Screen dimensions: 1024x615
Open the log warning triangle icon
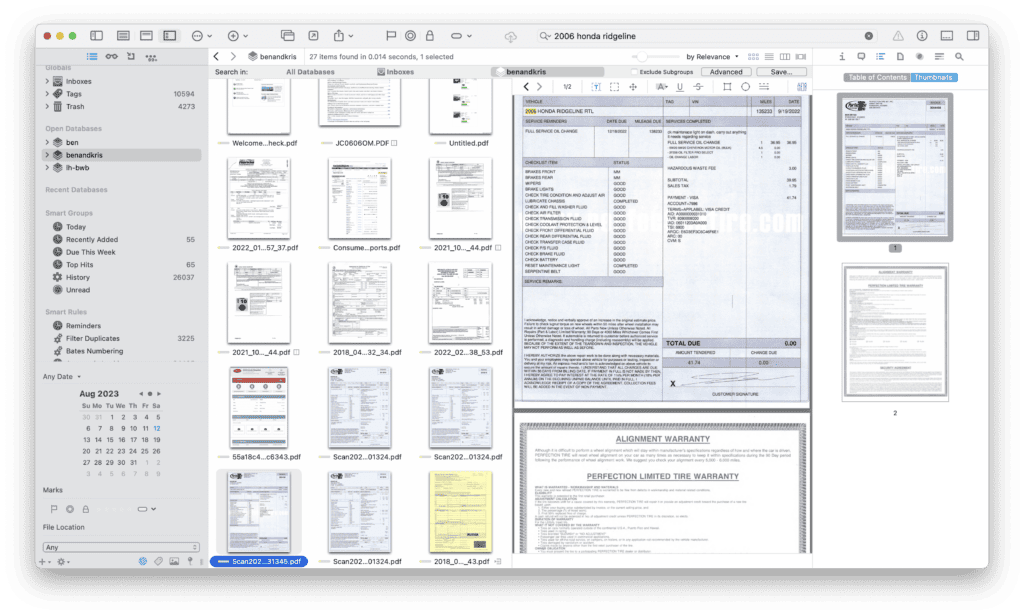pos(899,36)
